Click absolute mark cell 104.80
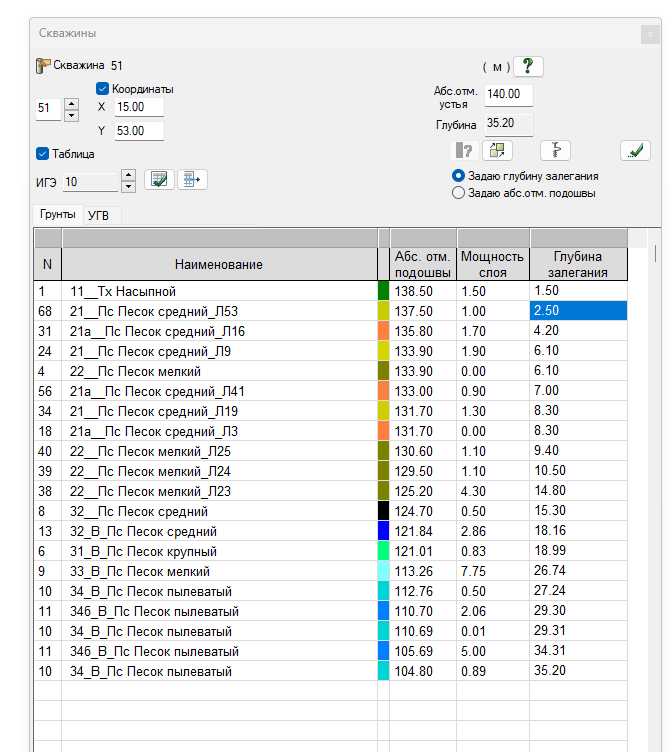Screen dimensions: 671x752 (x=423, y=671)
